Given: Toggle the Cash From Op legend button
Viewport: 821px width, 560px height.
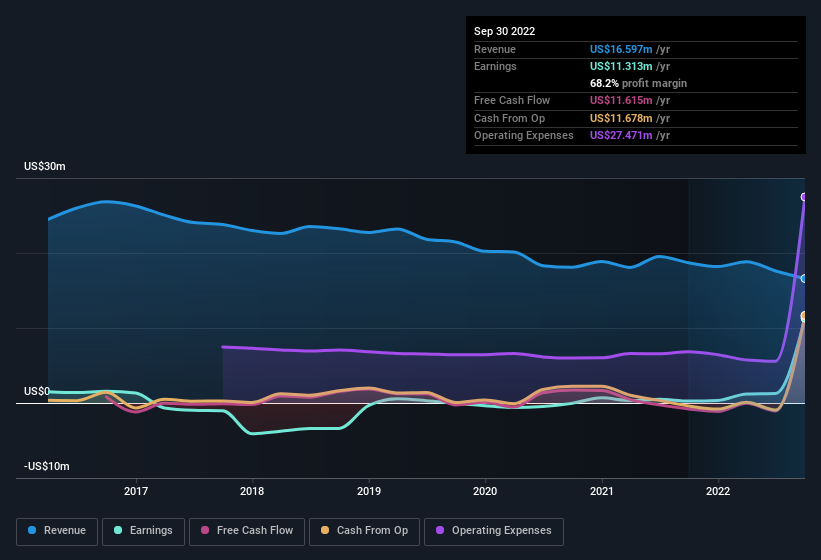Looking at the screenshot, I should coord(364,531).
